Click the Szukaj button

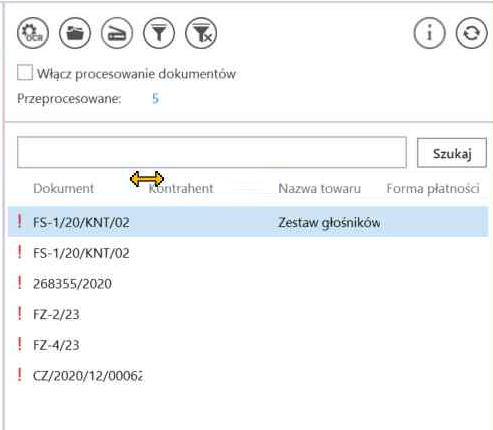tap(452, 153)
